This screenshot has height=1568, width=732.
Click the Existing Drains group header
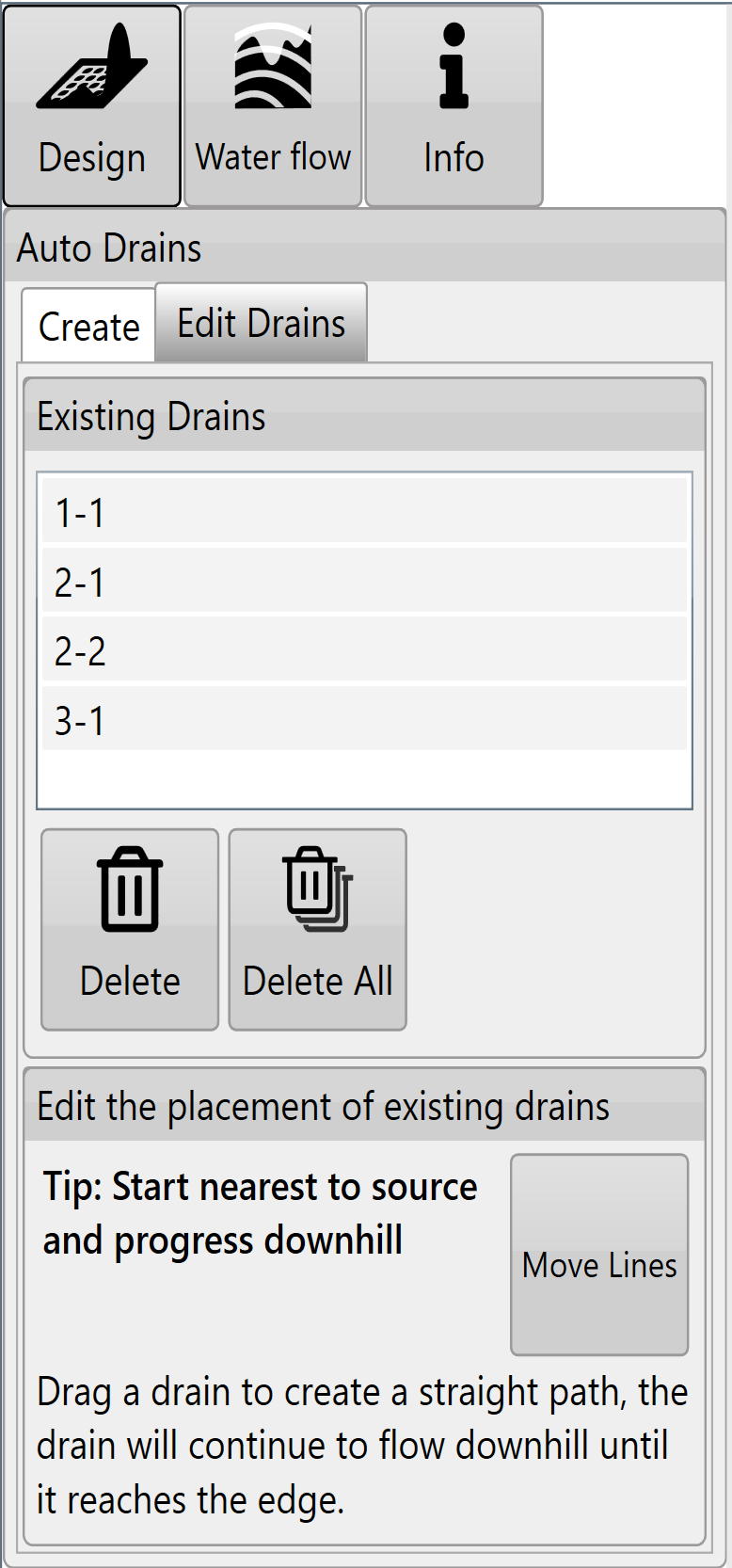pyautogui.click(x=364, y=416)
